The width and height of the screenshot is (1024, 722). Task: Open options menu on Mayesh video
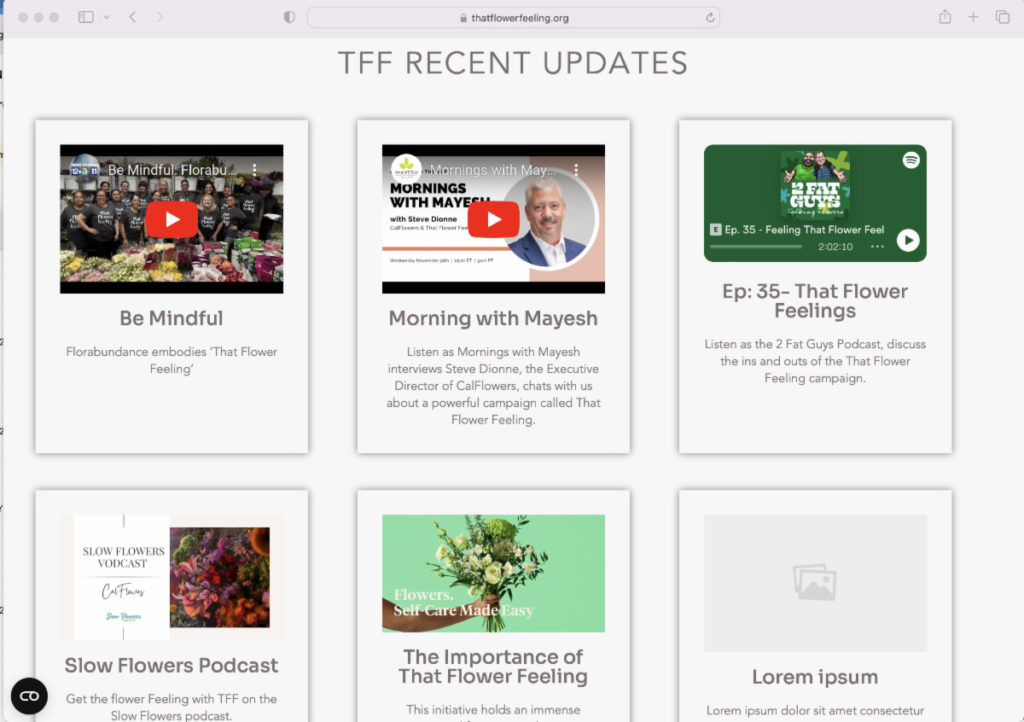click(576, 170)
